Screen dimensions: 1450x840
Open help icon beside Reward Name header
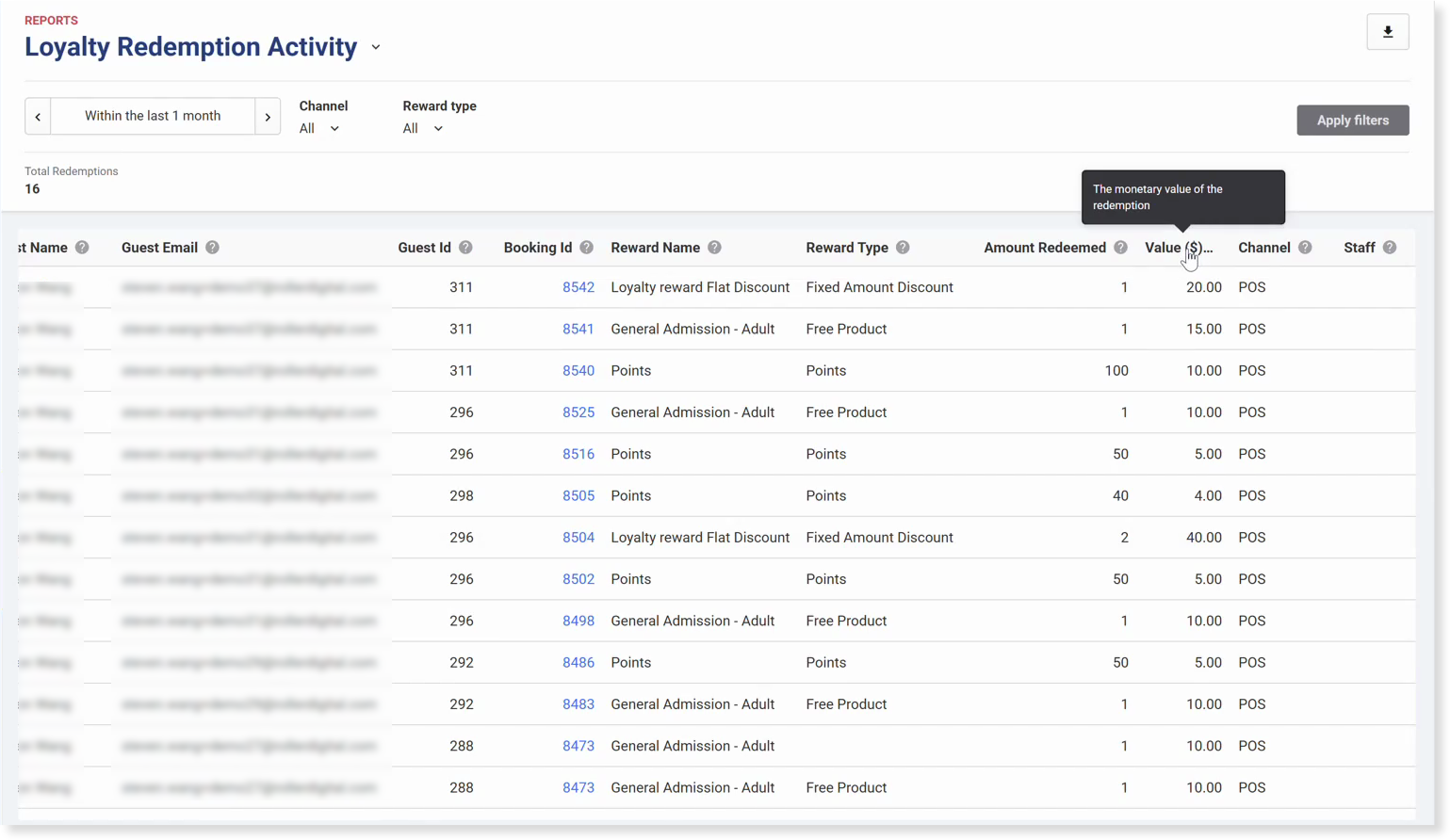[x=714, y=248]
